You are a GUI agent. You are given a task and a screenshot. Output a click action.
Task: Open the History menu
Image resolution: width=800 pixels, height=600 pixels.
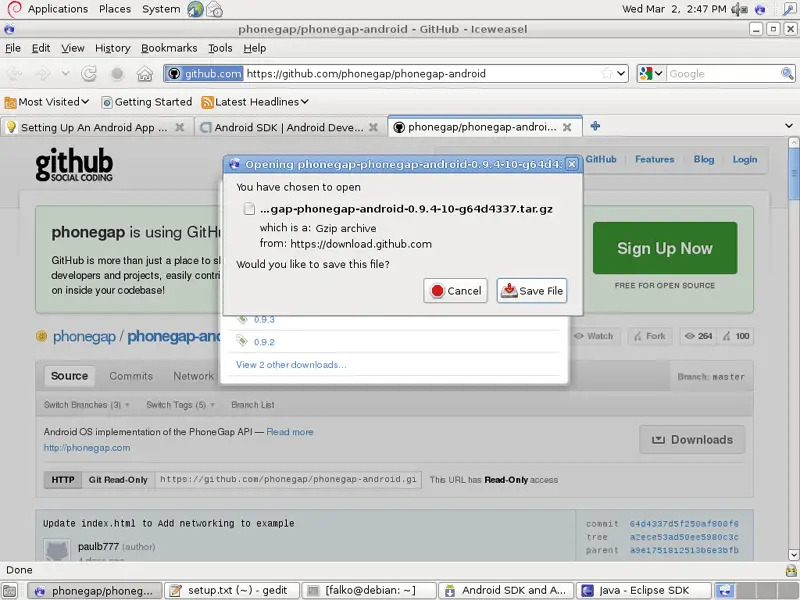[113, 48]
